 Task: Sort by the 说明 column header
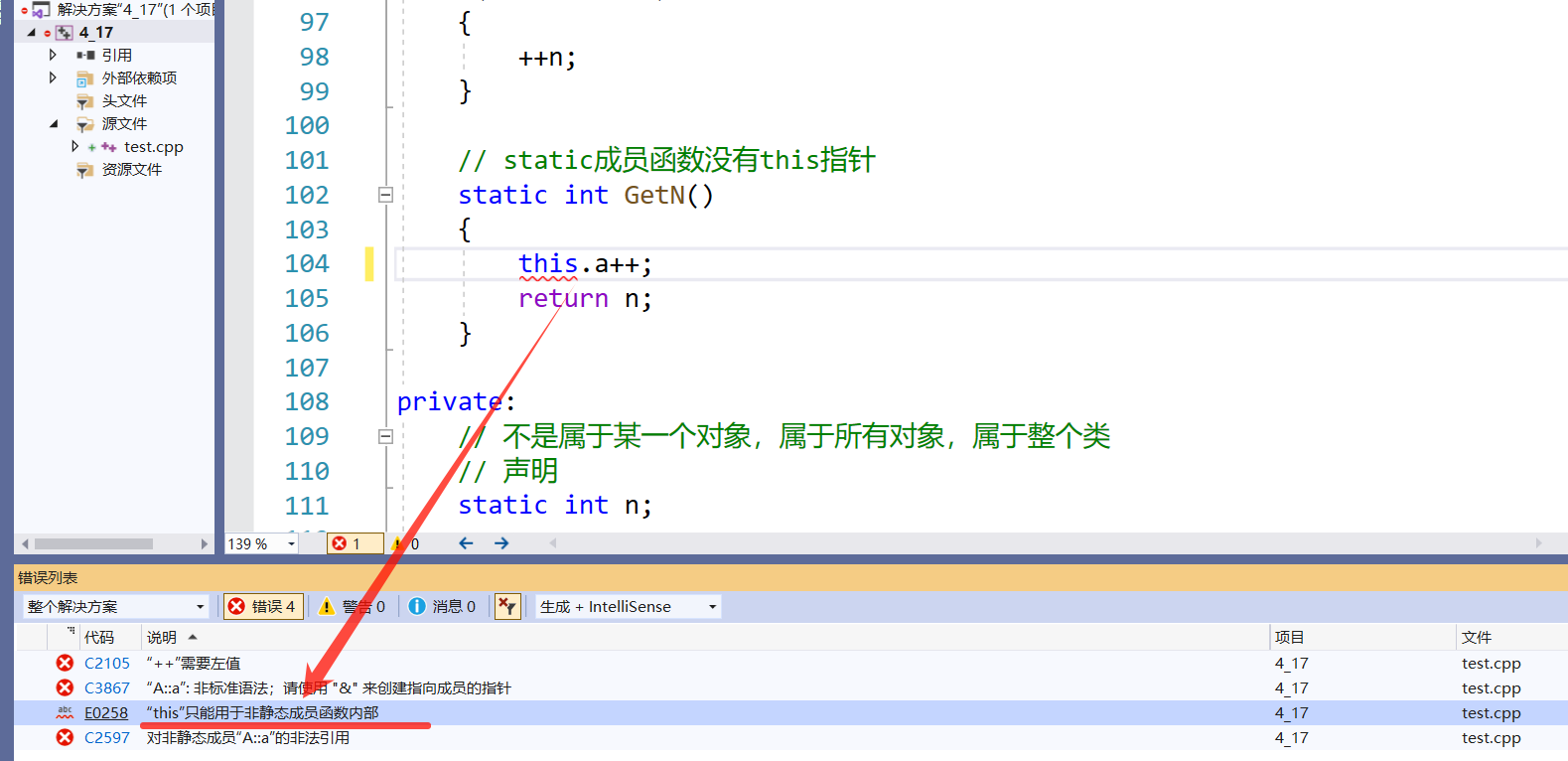point(162,637)
